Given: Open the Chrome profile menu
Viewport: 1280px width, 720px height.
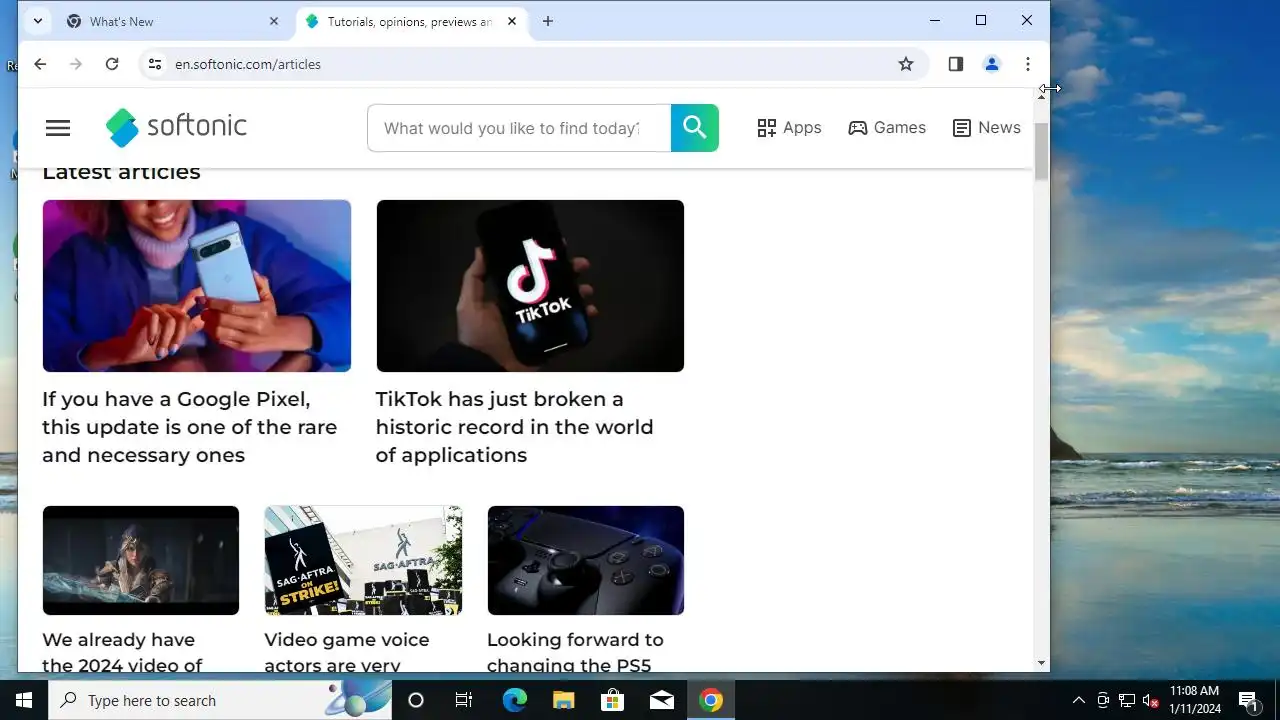Looking at the screenshot, I should tap(992, 64).
